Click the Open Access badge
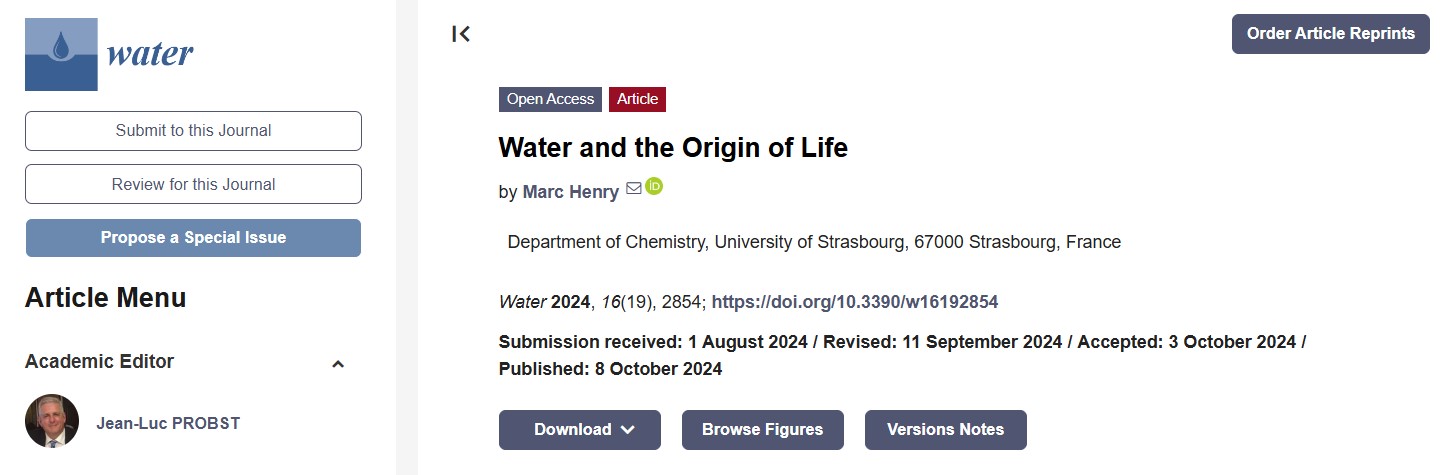The width and height of the screenshot is (1441, 475). coord(550,99)
